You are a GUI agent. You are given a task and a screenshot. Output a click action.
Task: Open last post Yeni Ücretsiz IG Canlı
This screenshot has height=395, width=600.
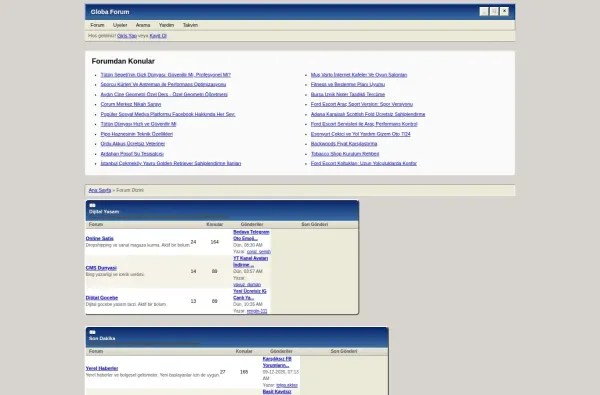pyautogui.click(x=249, y=294)
